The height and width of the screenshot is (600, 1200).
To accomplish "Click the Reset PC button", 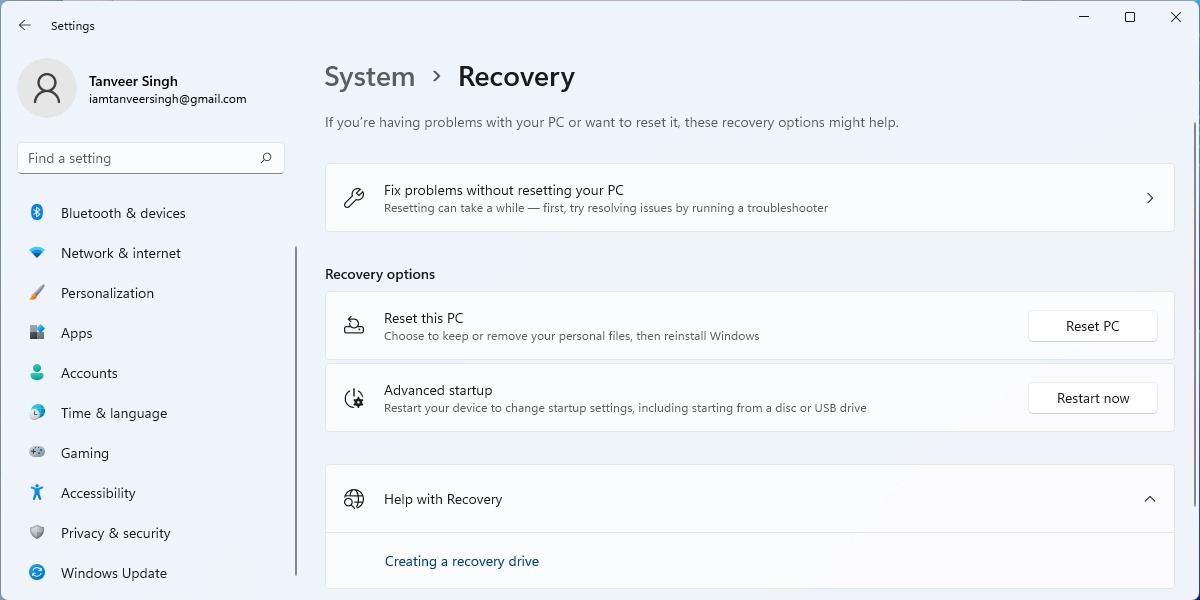I will pyautogui.click(x=1092, y=326).
